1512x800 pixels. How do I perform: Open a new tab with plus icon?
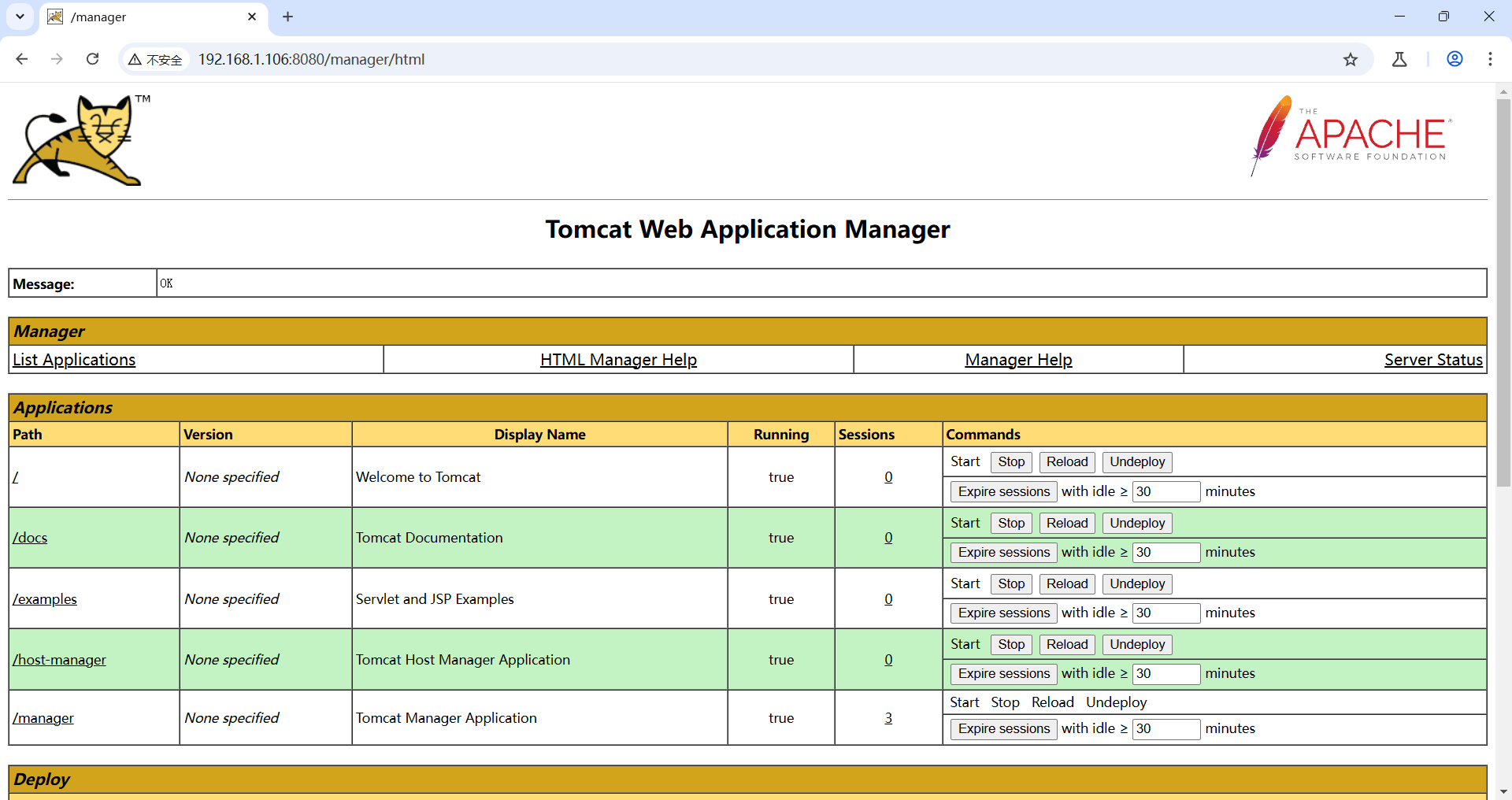288,17
